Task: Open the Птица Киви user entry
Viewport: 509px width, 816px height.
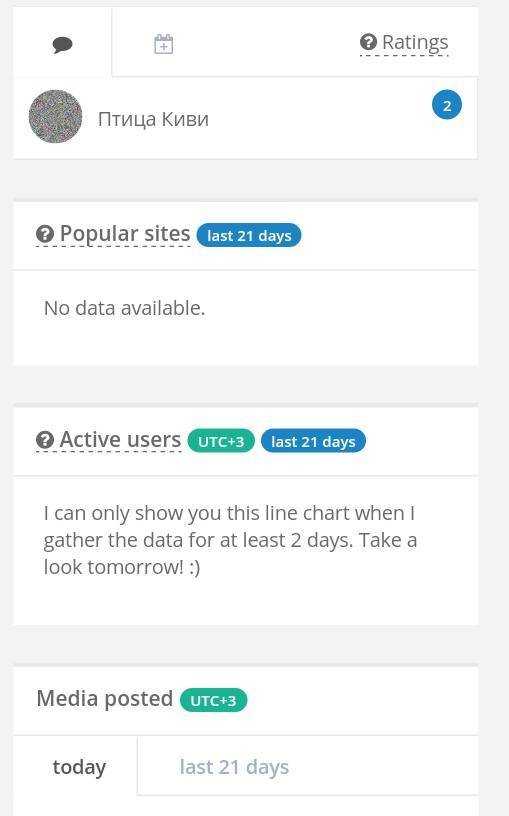Action: (x=245, y=118)
